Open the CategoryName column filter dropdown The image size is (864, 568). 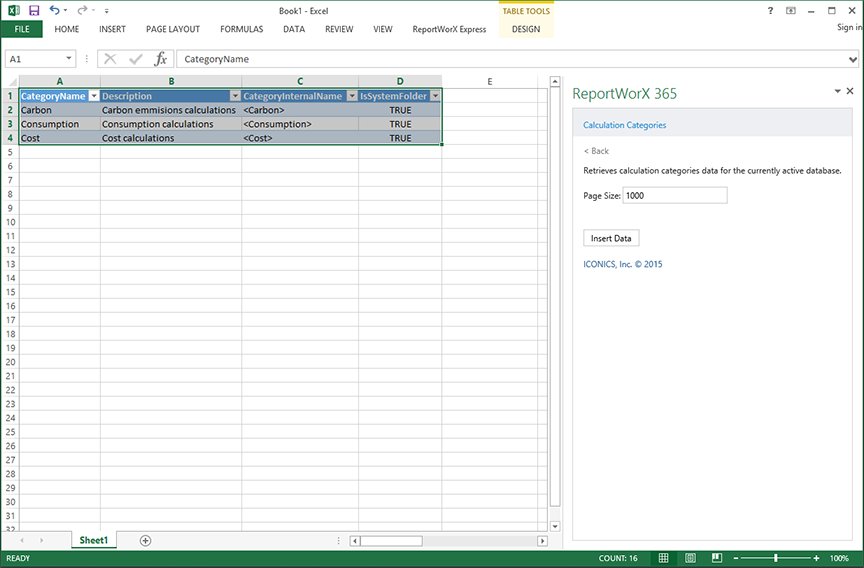click(94, 96)
